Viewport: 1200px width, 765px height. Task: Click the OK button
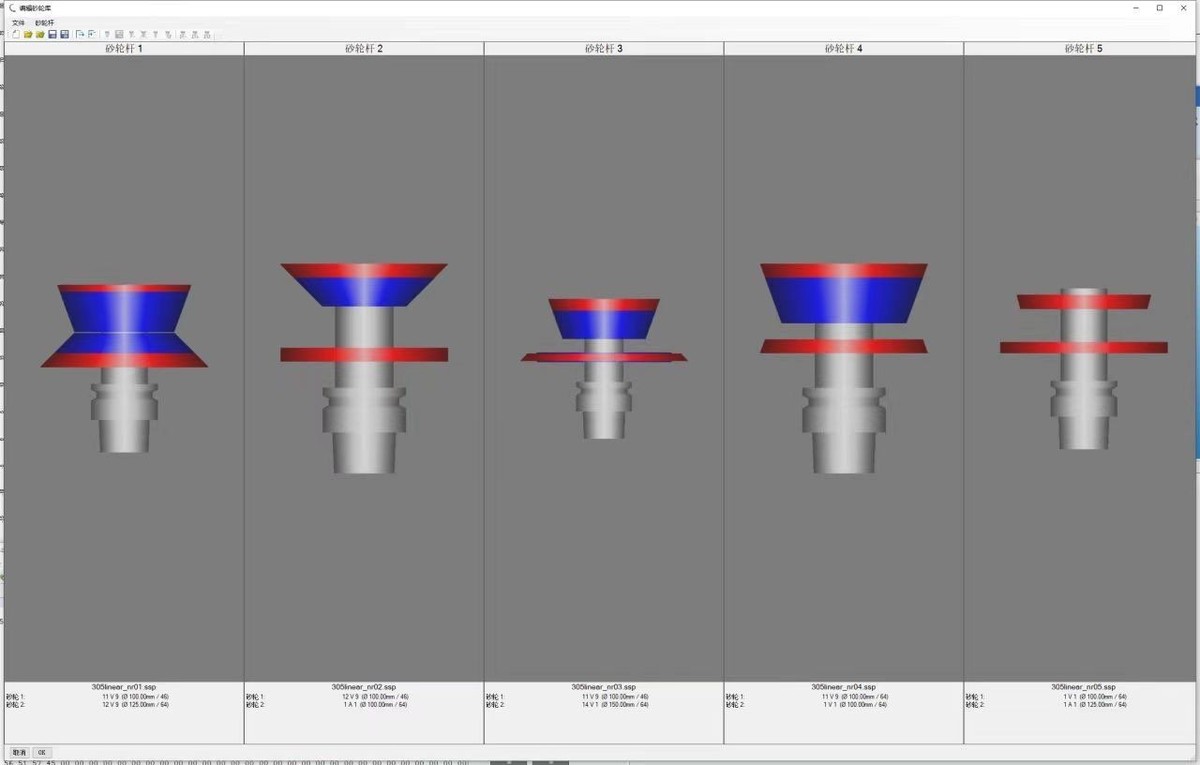[42, 752]
